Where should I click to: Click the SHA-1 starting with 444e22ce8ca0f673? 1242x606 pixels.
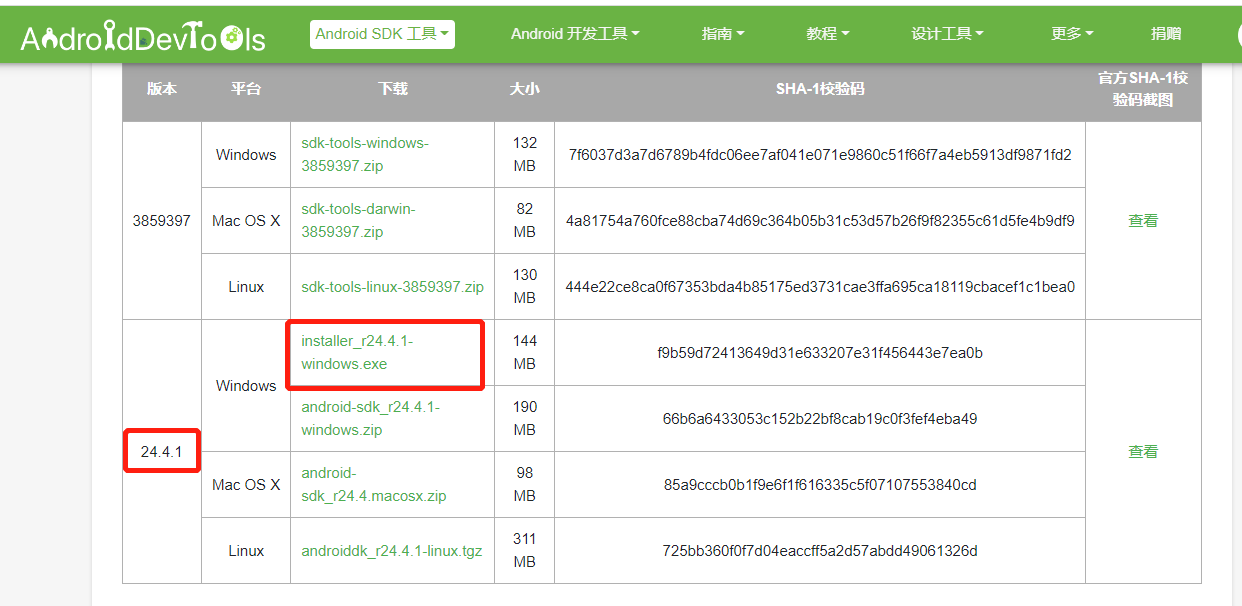820,287
